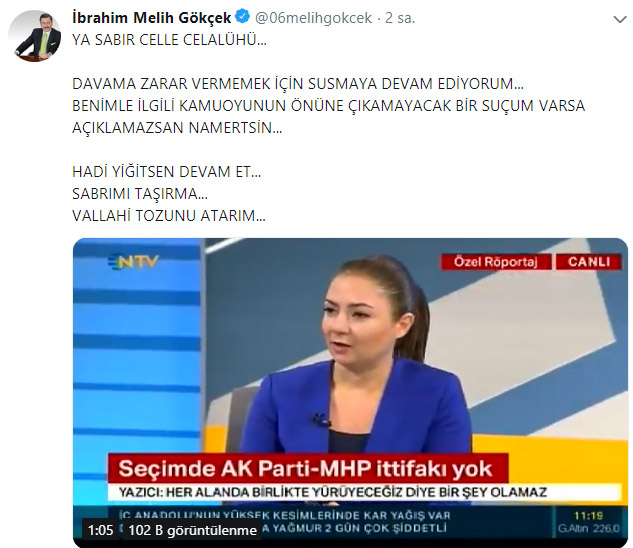Image resolution: width=633 pixels, height=548 pixels.
Task: Open the tweet via its '2 sa.' timestamp
Action: tap(400, 18)
